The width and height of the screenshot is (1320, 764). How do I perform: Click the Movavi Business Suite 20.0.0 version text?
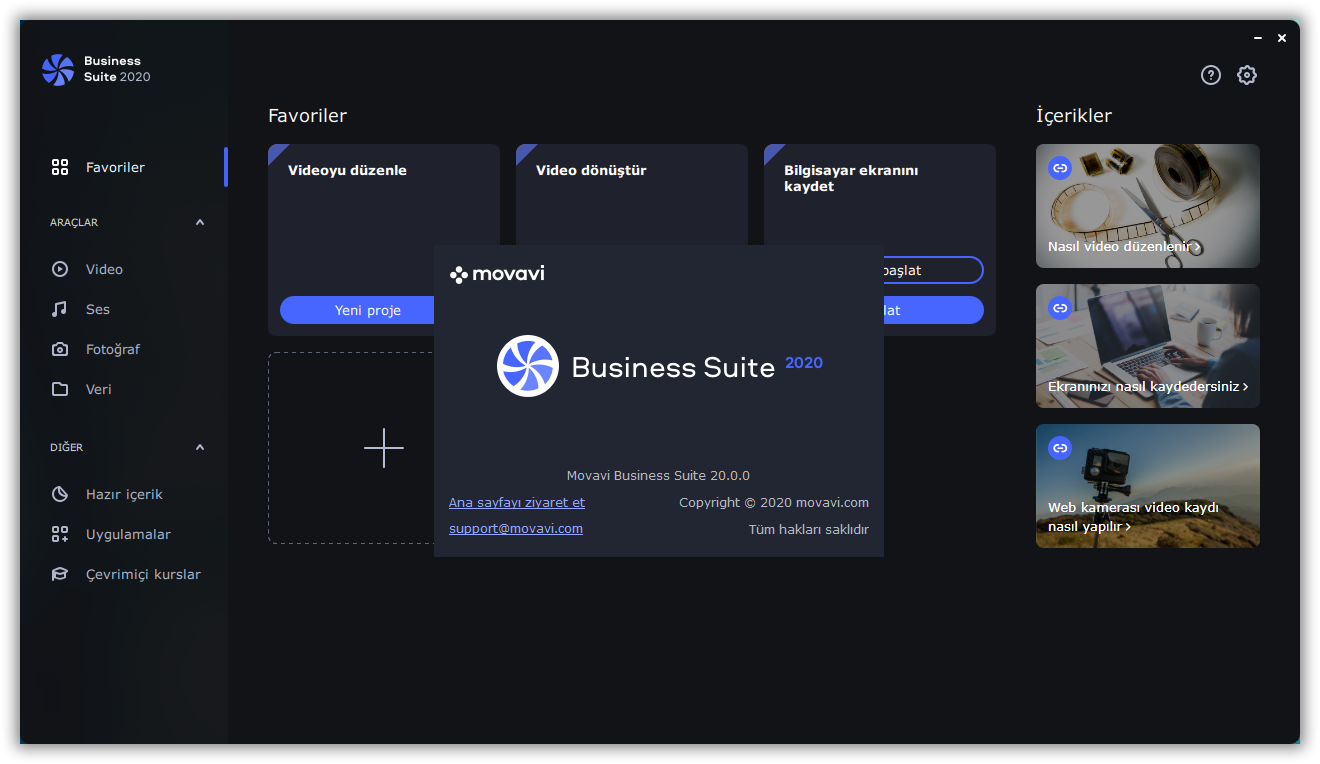click(x=658, y=475)
